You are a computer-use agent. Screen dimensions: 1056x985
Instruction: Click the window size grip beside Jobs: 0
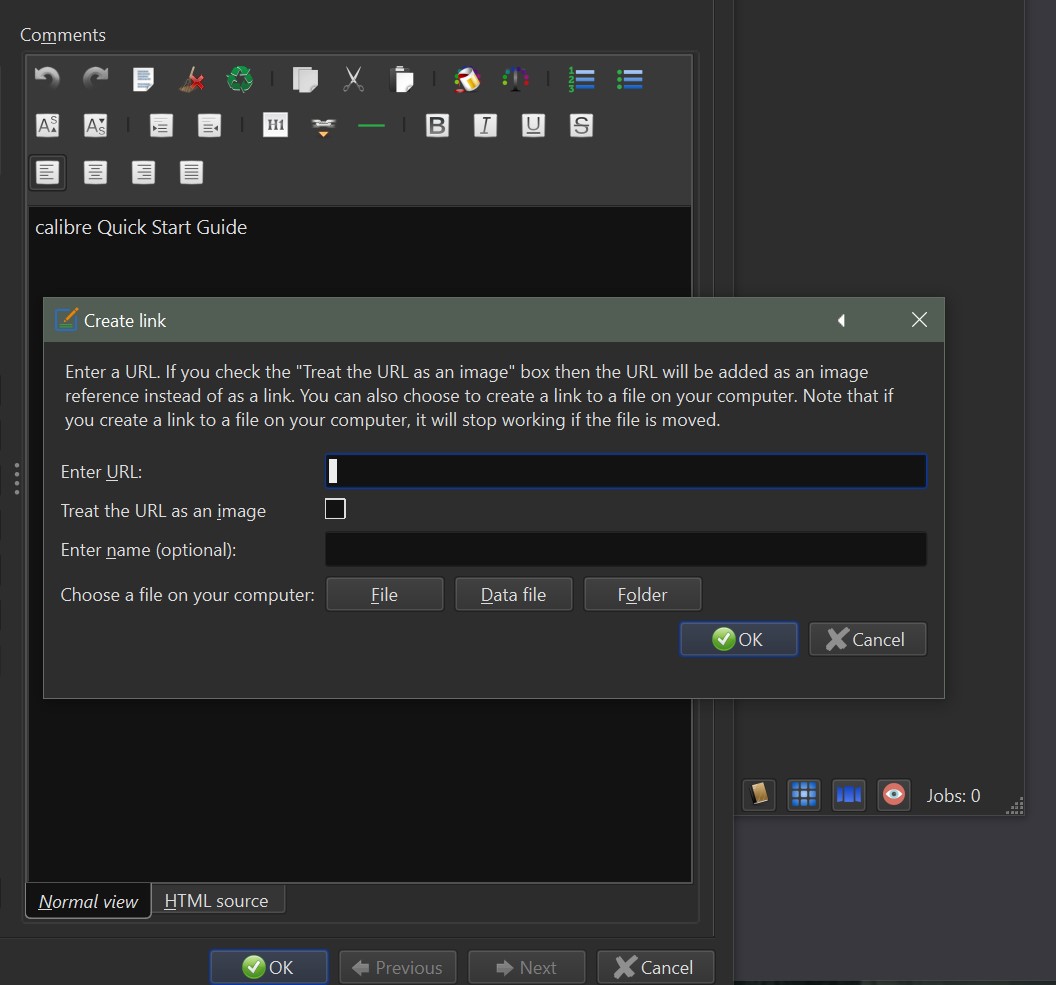(1015, 806)
